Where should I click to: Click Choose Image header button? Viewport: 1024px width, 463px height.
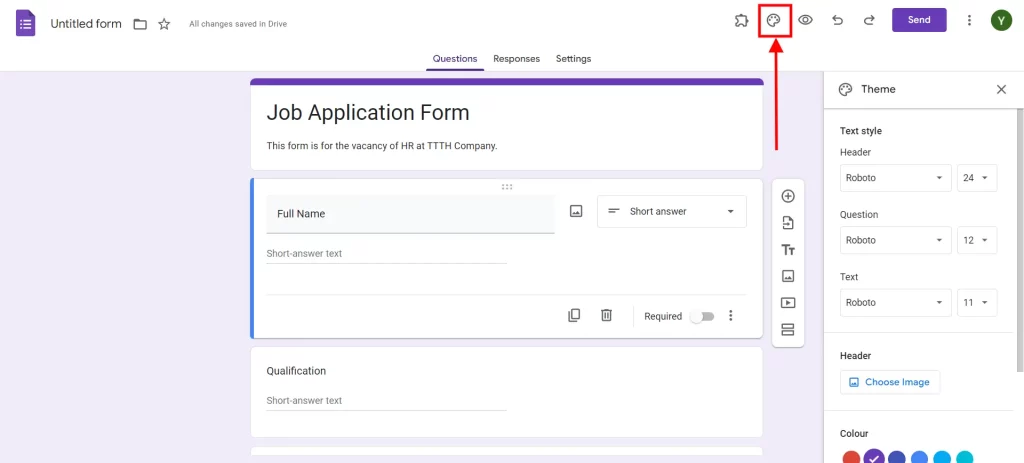[889, 382]
